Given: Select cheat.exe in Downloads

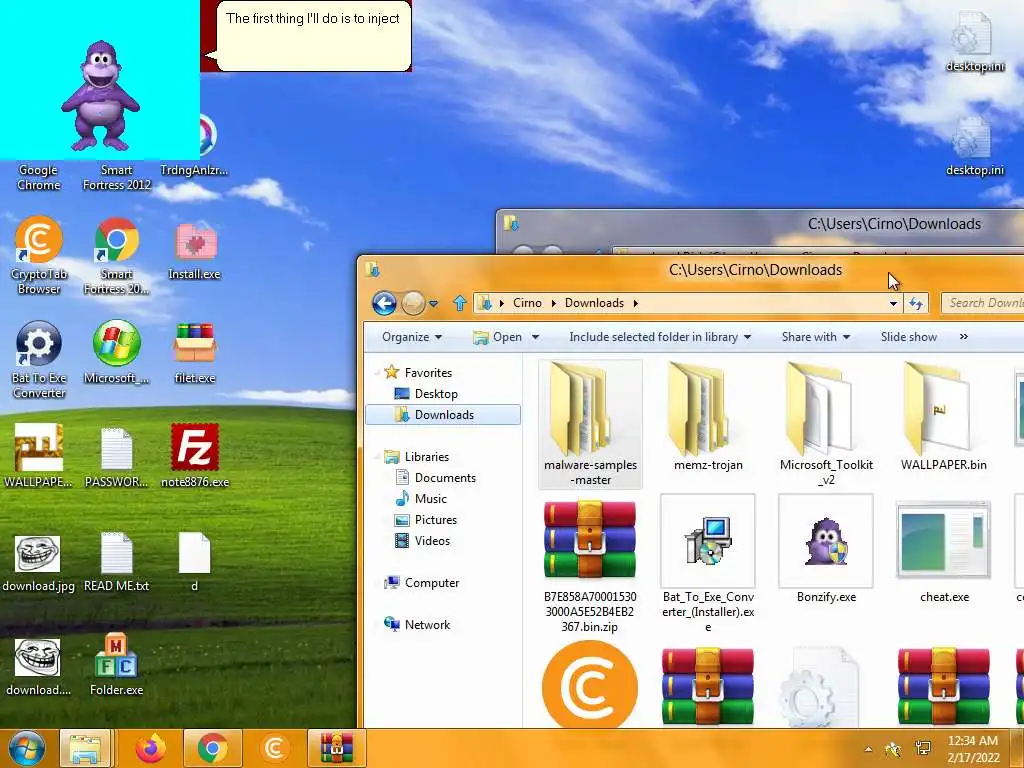Looking at the screenshot, I should (x=943, y=551).
